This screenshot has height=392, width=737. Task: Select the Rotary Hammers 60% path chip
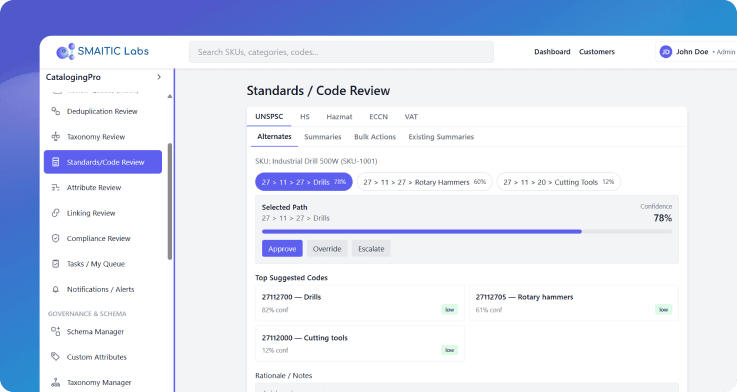pos(424,182)
